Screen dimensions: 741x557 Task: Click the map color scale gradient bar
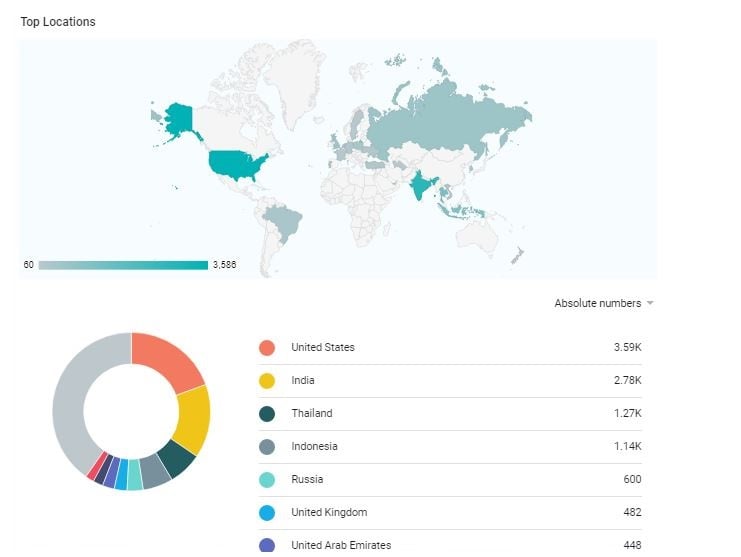(x=123, y=265)
